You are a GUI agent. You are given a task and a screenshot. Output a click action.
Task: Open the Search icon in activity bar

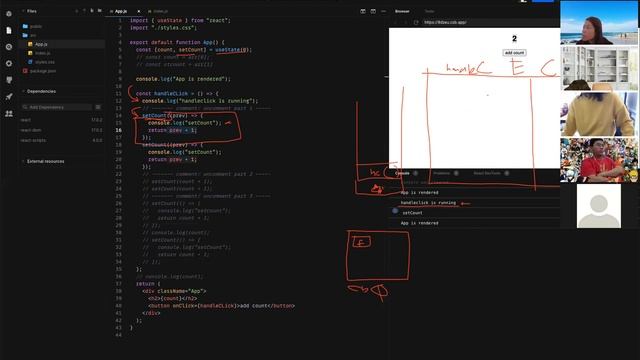(x=9, y=47)
